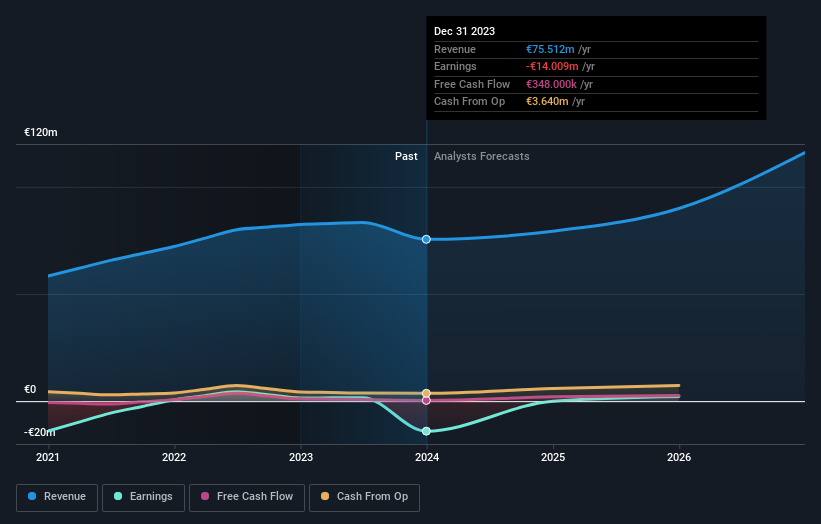This screenshot has width=821, height=524.
Task: Click the 2024 x-axis label
Action: point(427,457)
